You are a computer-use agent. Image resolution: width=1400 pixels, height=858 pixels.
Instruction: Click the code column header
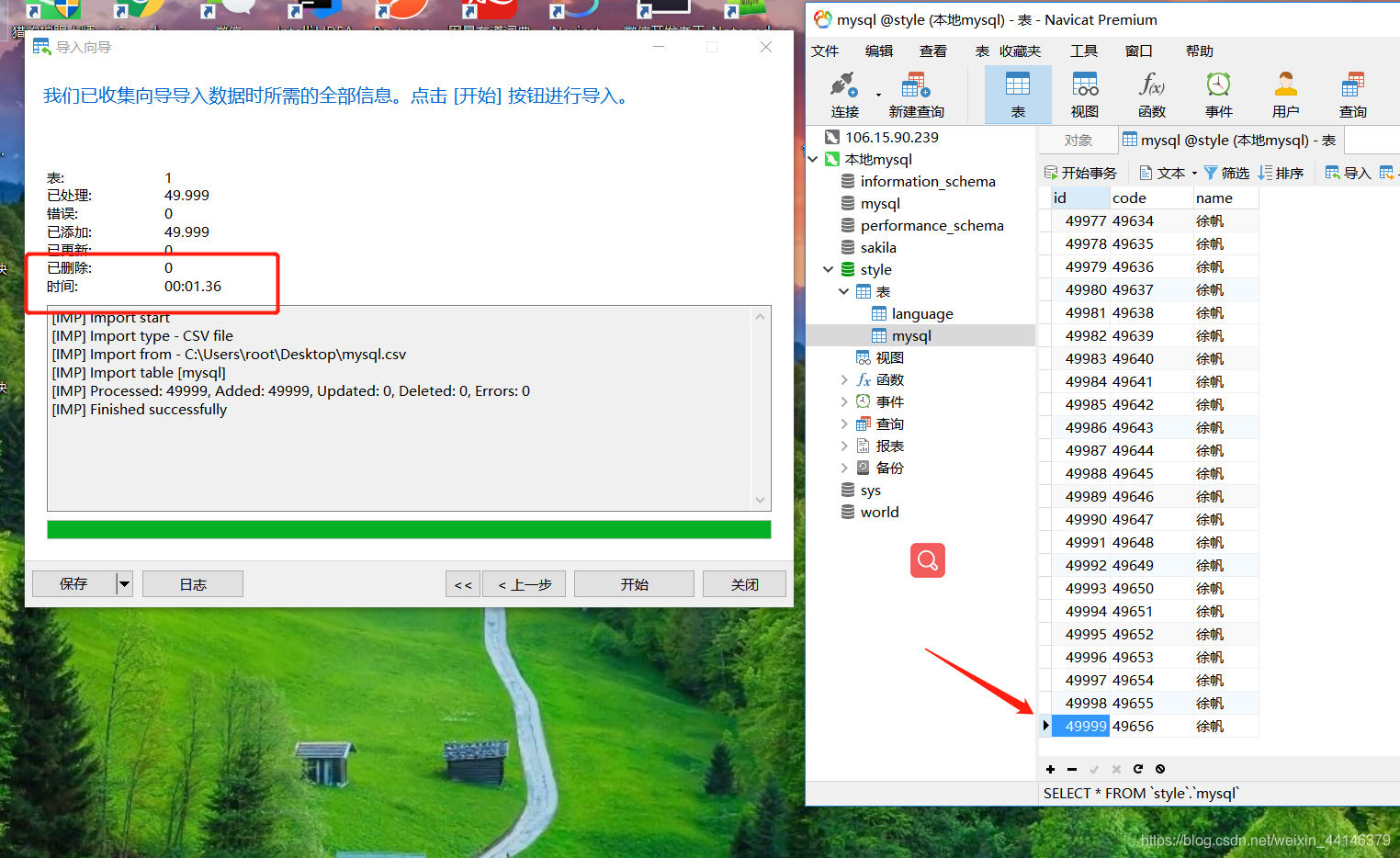pos(1150,198)
